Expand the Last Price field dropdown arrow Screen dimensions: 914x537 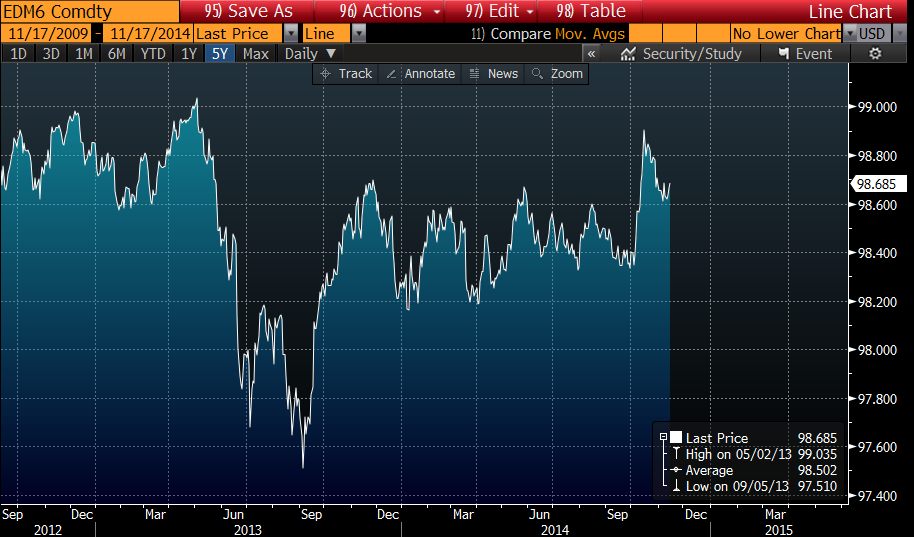tap(291, 34)
